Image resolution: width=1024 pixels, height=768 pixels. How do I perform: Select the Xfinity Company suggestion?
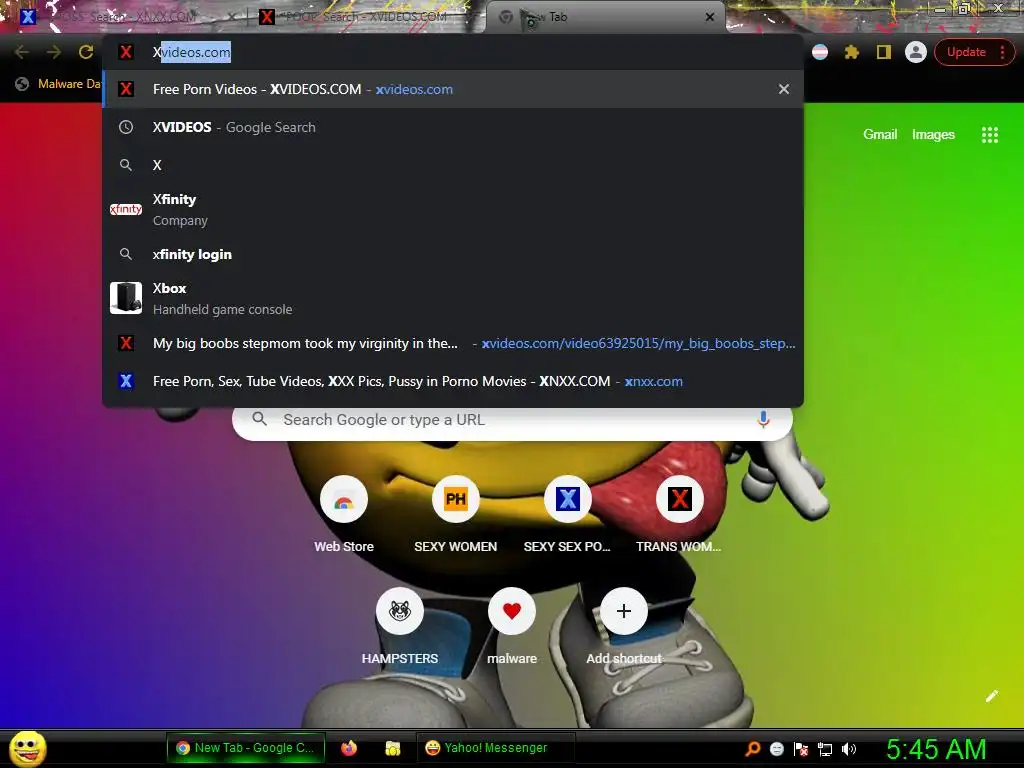[x=453, y=210]
